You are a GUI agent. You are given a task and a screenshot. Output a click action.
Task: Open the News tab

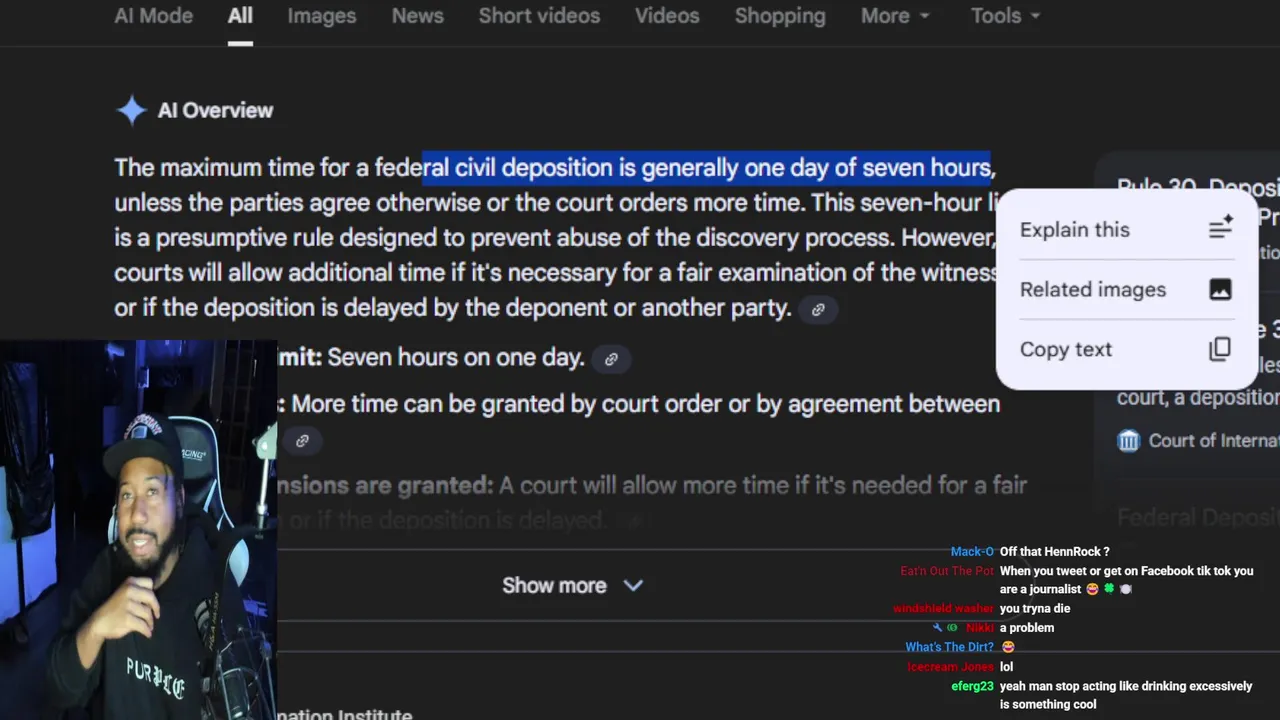point(417,16)
